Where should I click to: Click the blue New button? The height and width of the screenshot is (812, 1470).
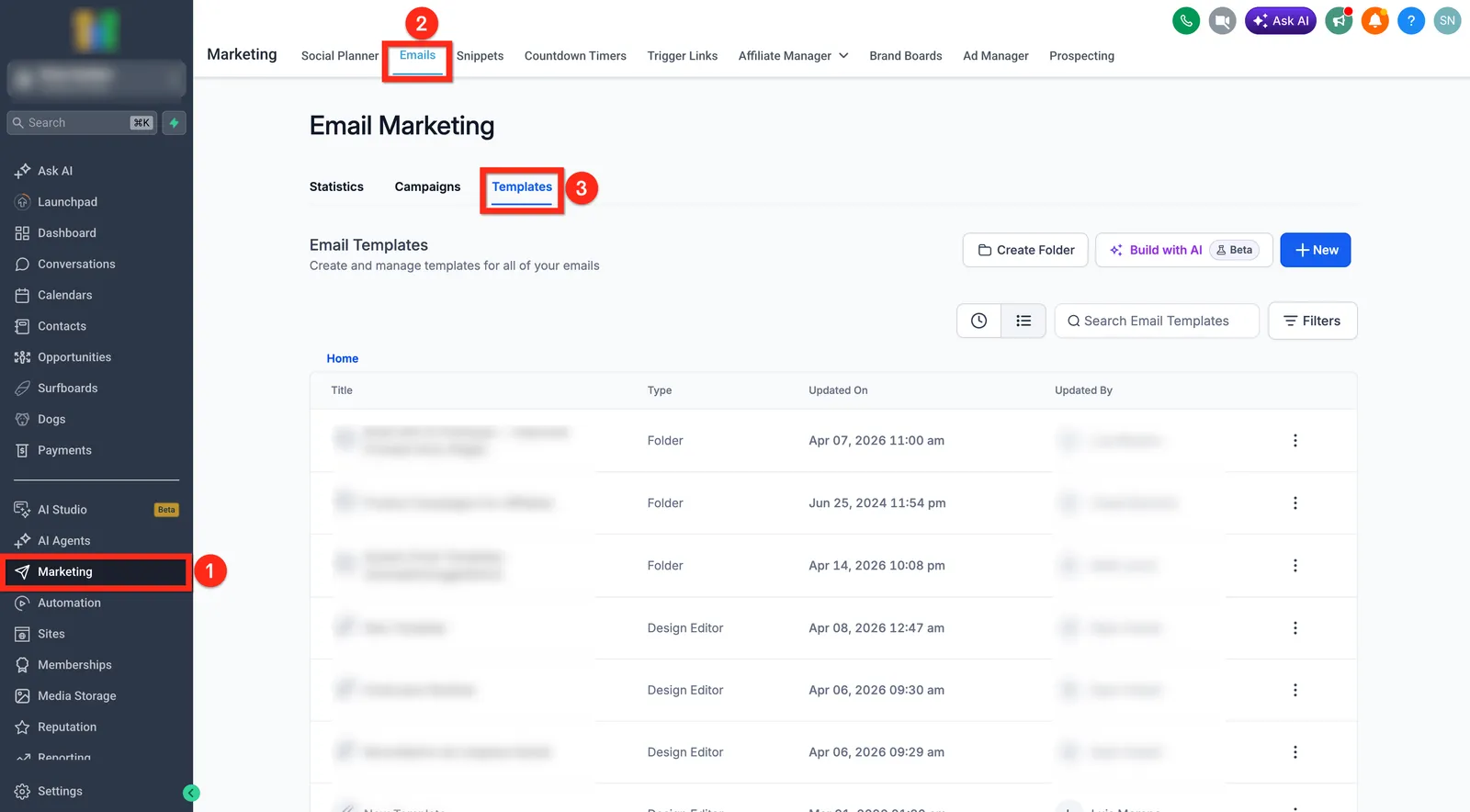tap(1316, 250)
